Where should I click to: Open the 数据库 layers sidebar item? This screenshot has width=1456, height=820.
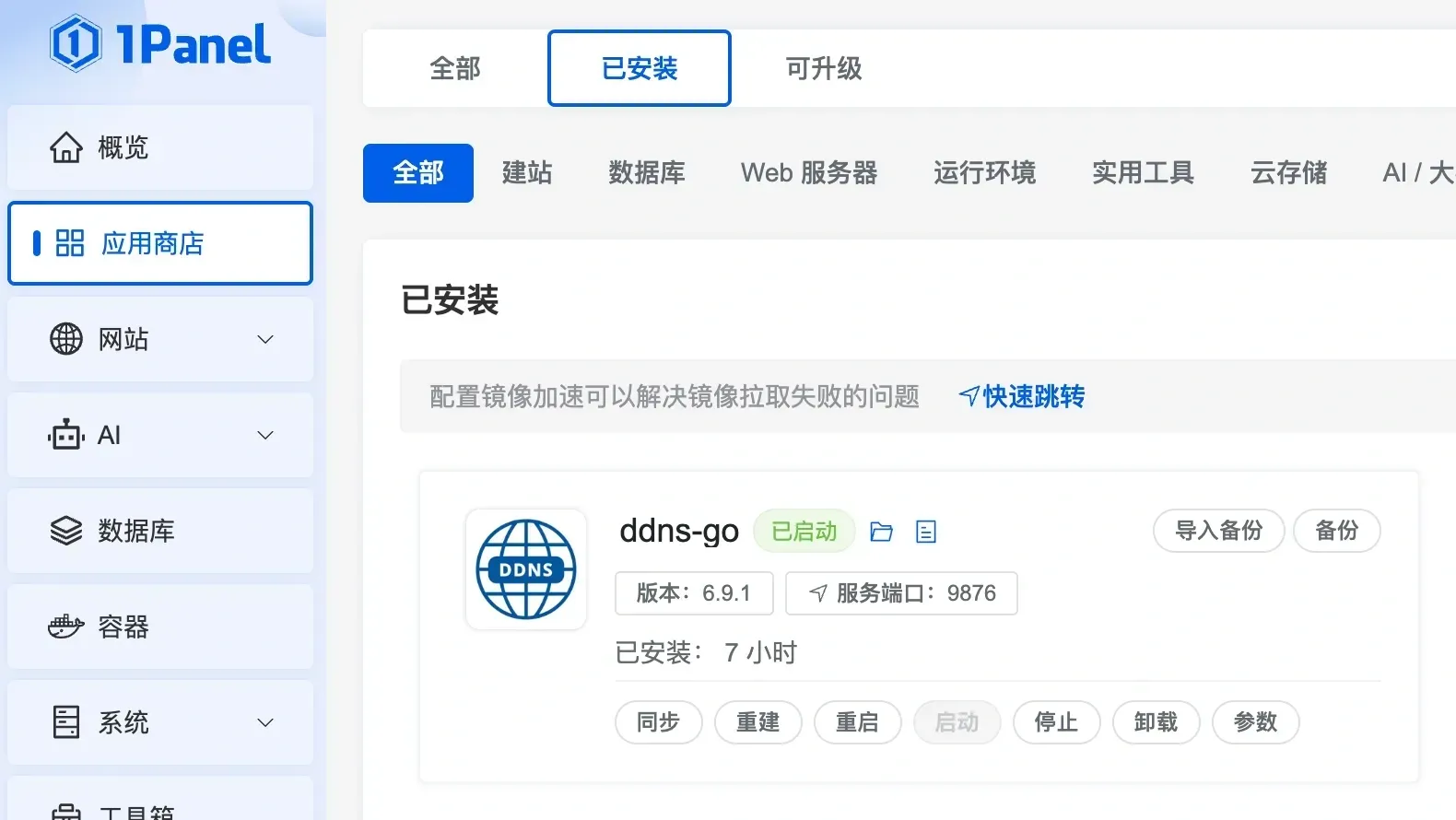click(160, 531)
